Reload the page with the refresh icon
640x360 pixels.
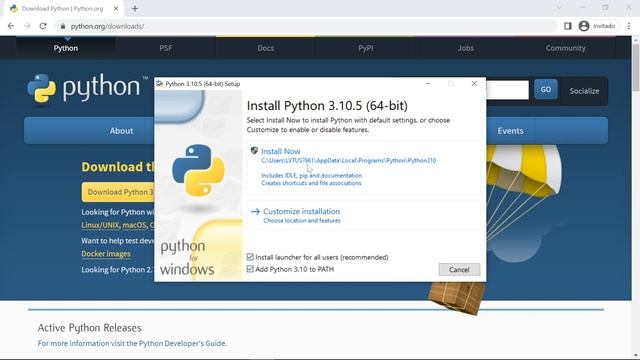tap(43, 26)
